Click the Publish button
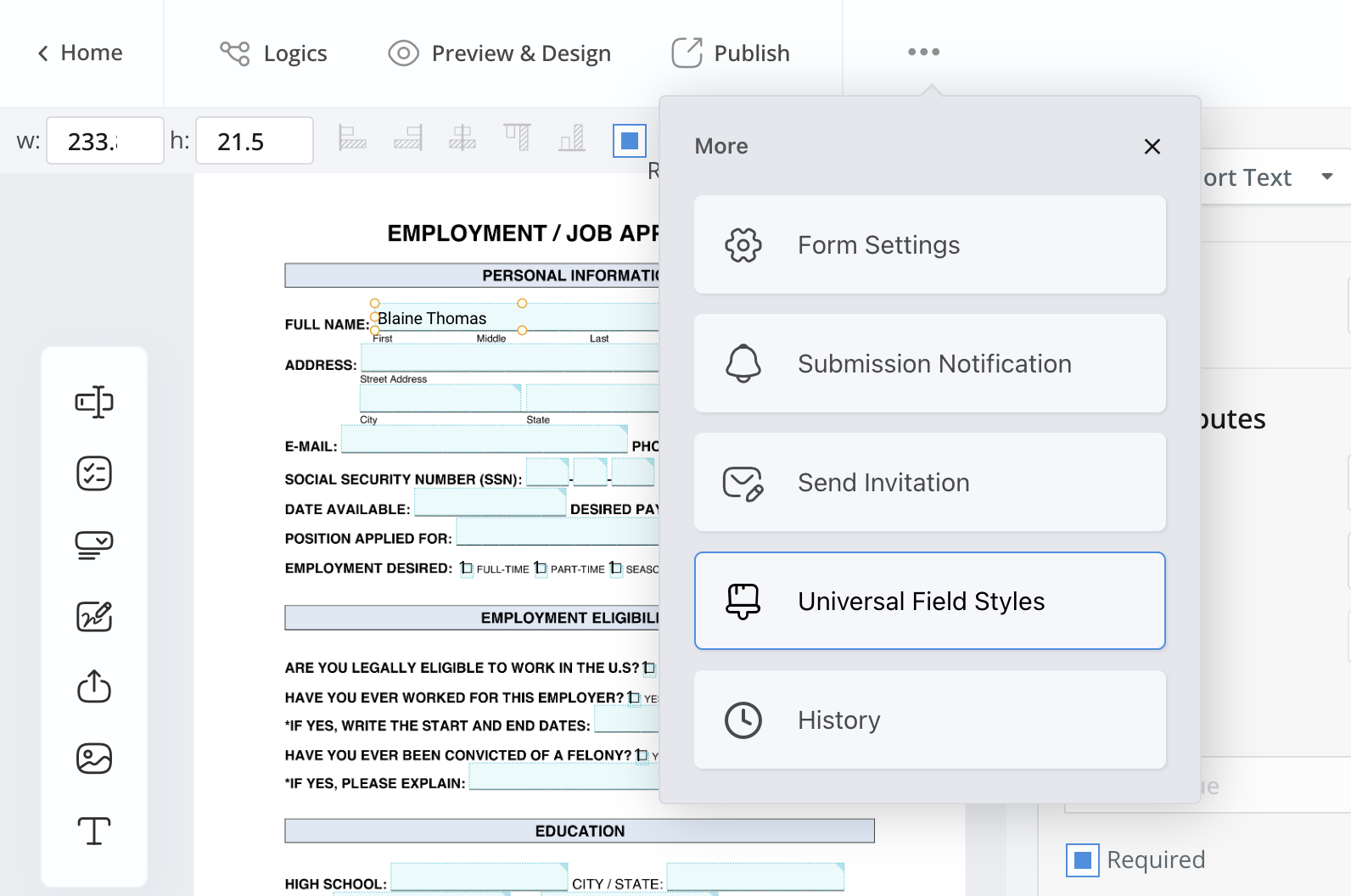Screen dimensions: 1351x896 (x=731, y=53)
